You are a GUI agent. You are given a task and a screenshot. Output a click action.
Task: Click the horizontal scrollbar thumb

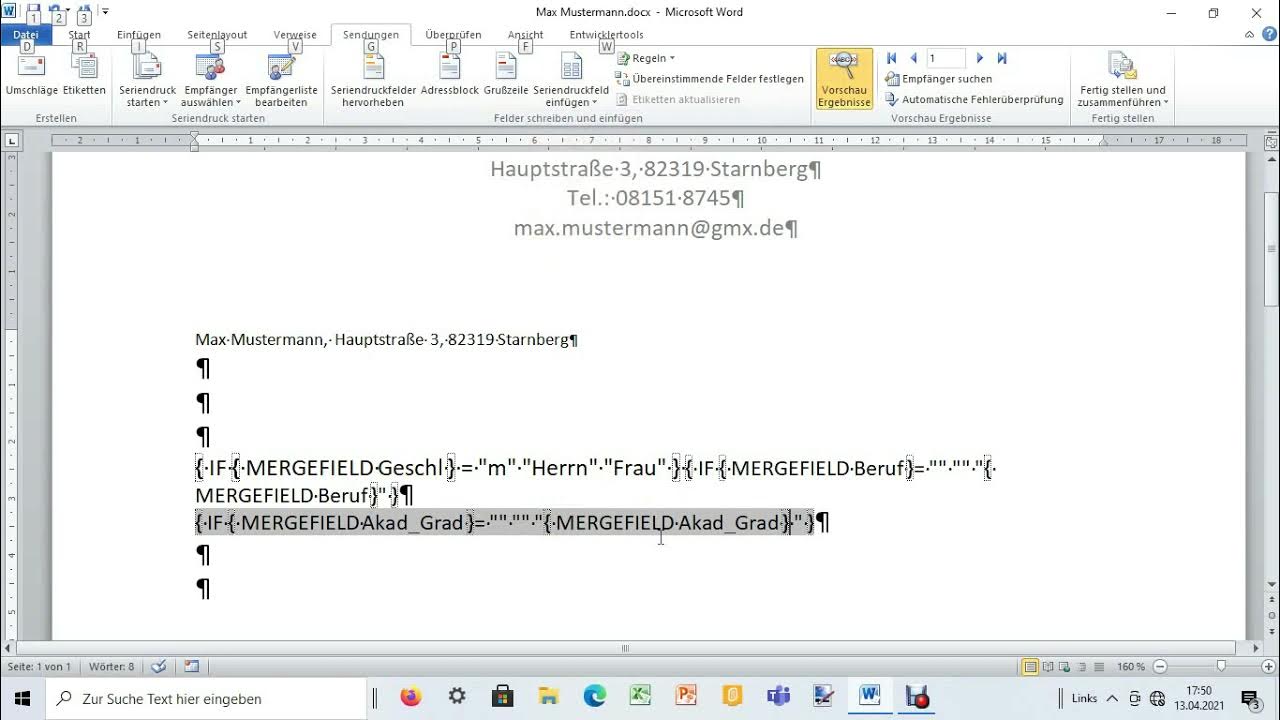[625, 648]
